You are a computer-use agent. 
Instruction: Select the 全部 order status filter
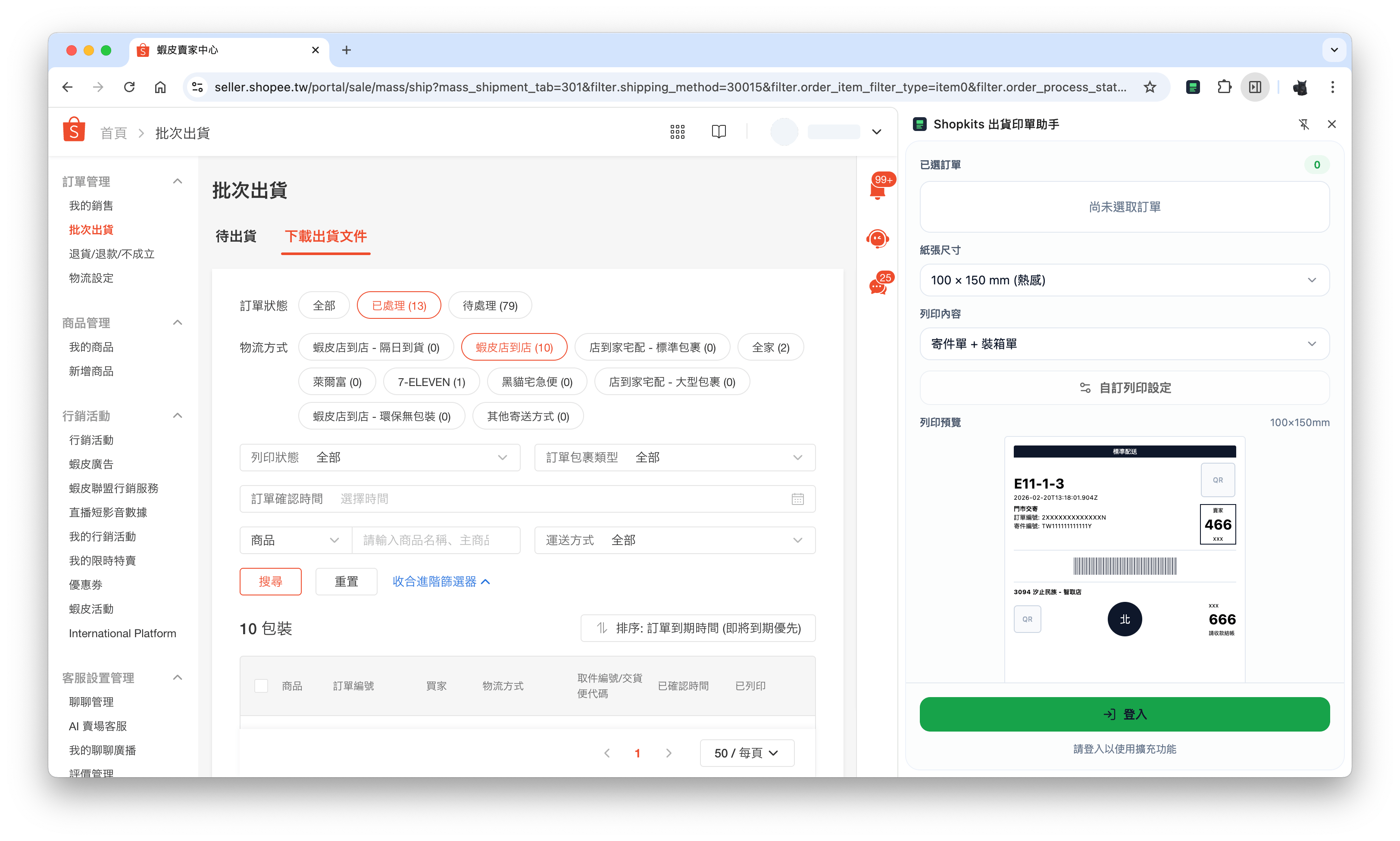click(x=324, y=305)
